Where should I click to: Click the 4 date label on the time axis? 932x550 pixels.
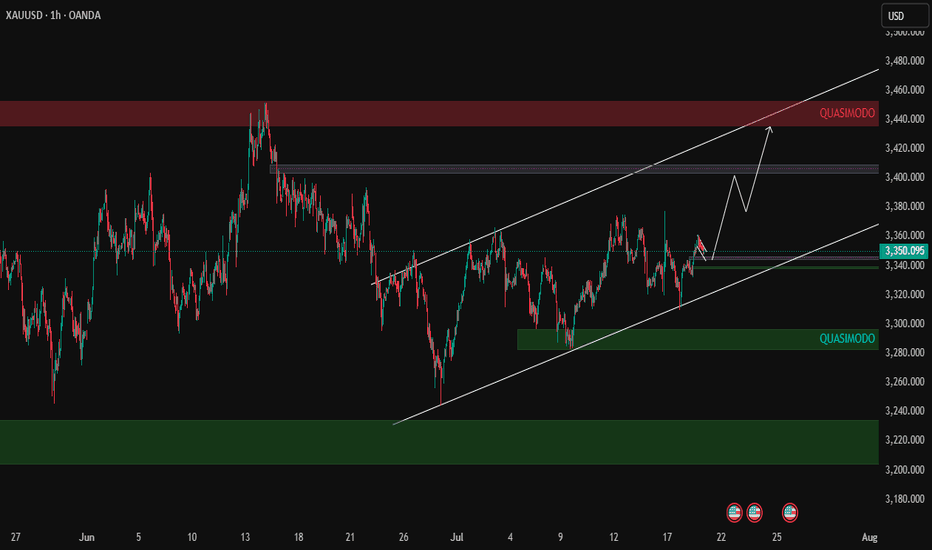(510, 538)
